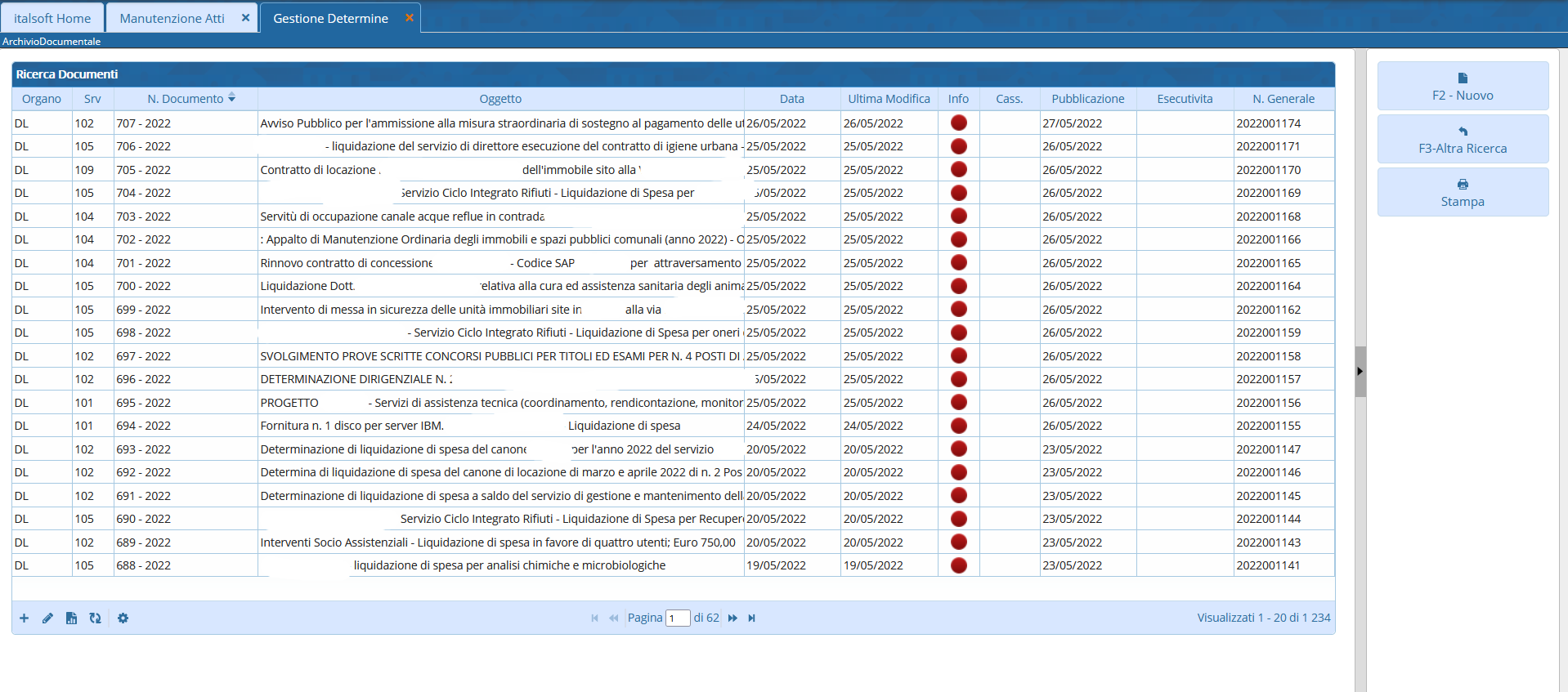The width and height of the screenshot is (1568, 692).
Task: Expand the collapsed side panel arrow
Action: click(1360, 371)
